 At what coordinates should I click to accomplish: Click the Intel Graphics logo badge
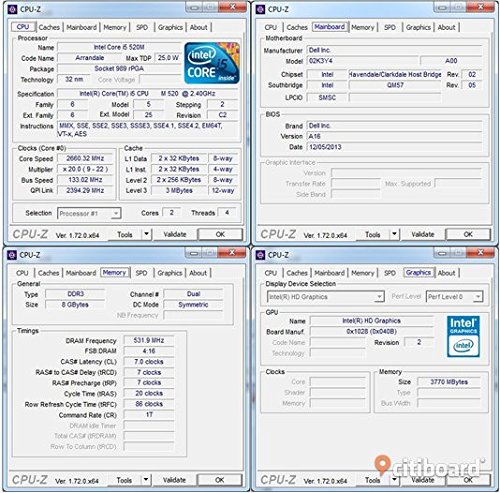(463, 336)
